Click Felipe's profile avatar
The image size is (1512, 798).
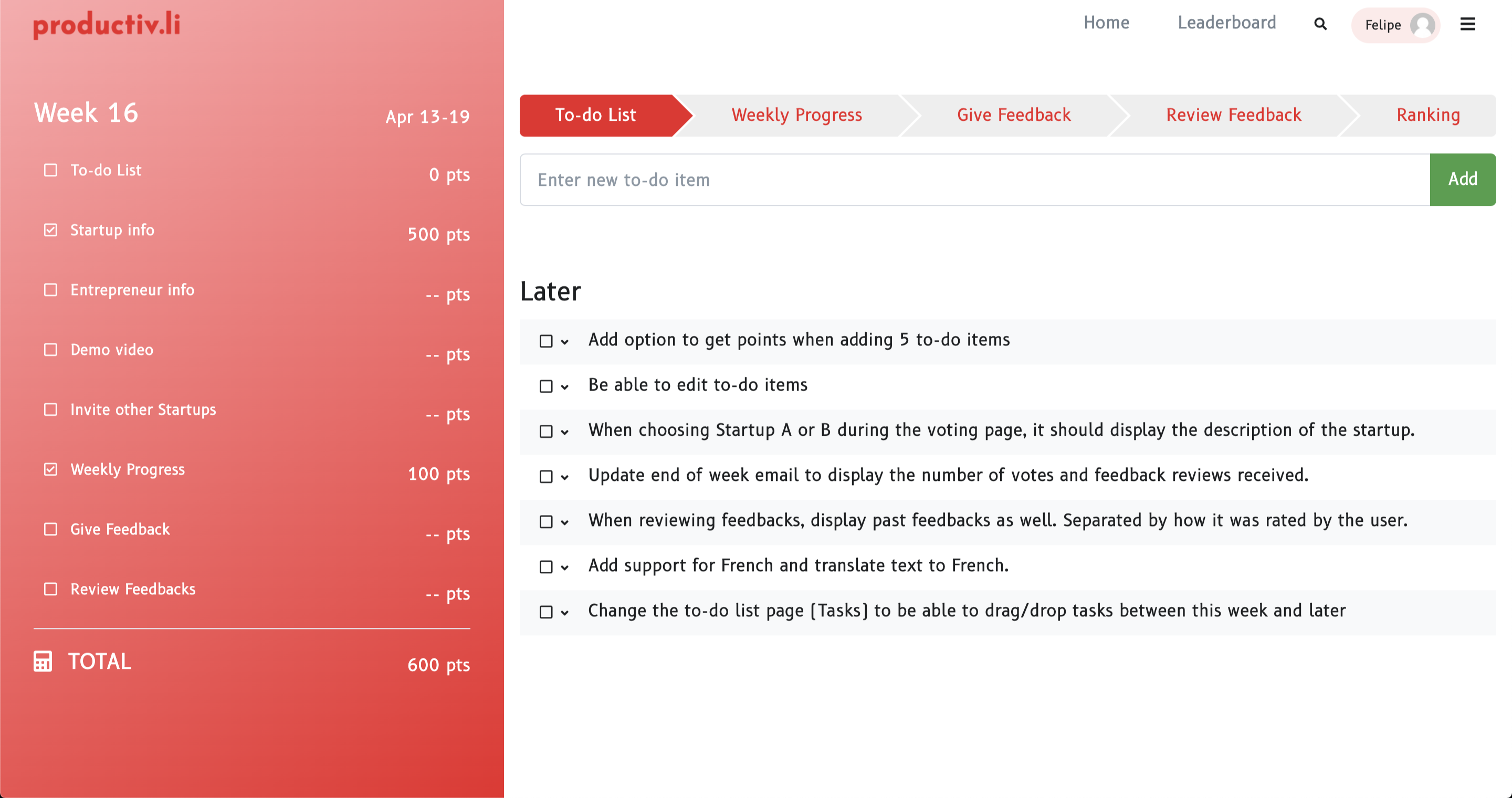click(x=1423, y=25)
